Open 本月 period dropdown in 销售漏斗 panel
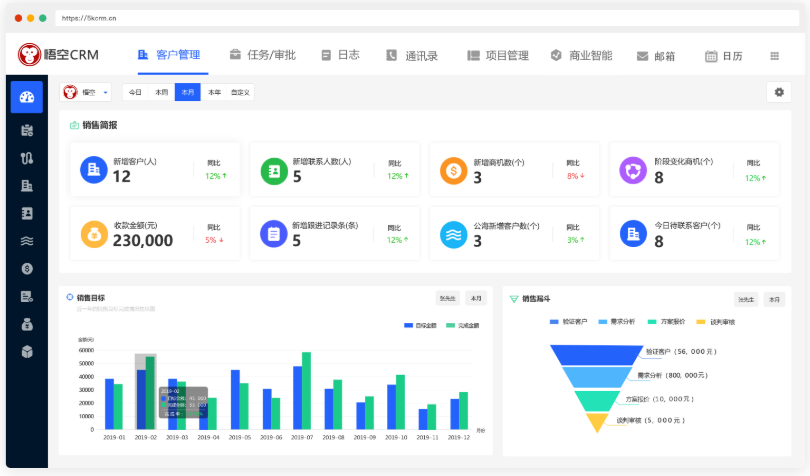This screenshot has width=810, height=476. (x=774, y=299)
